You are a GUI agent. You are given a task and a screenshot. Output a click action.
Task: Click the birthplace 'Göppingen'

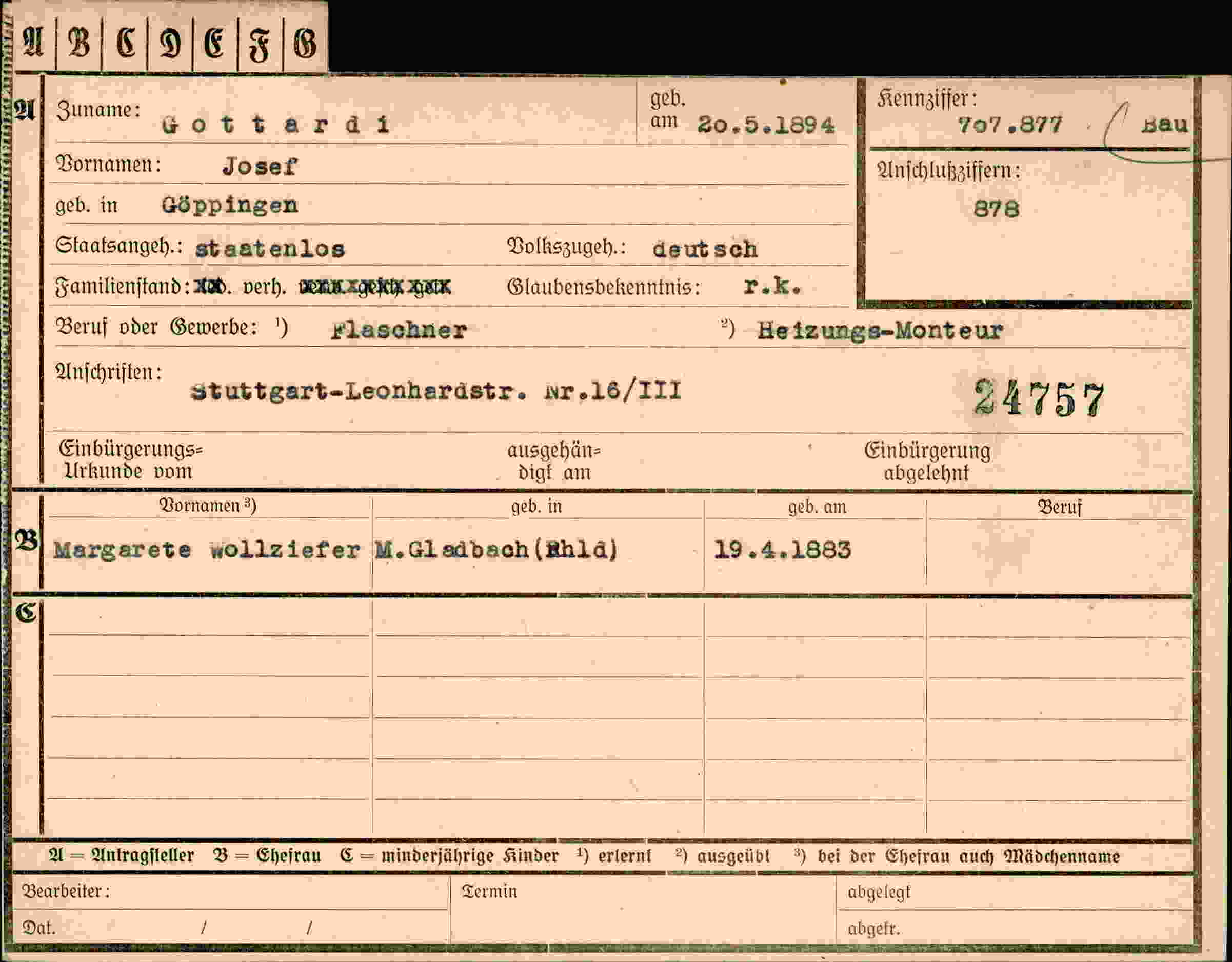(230, 206)
